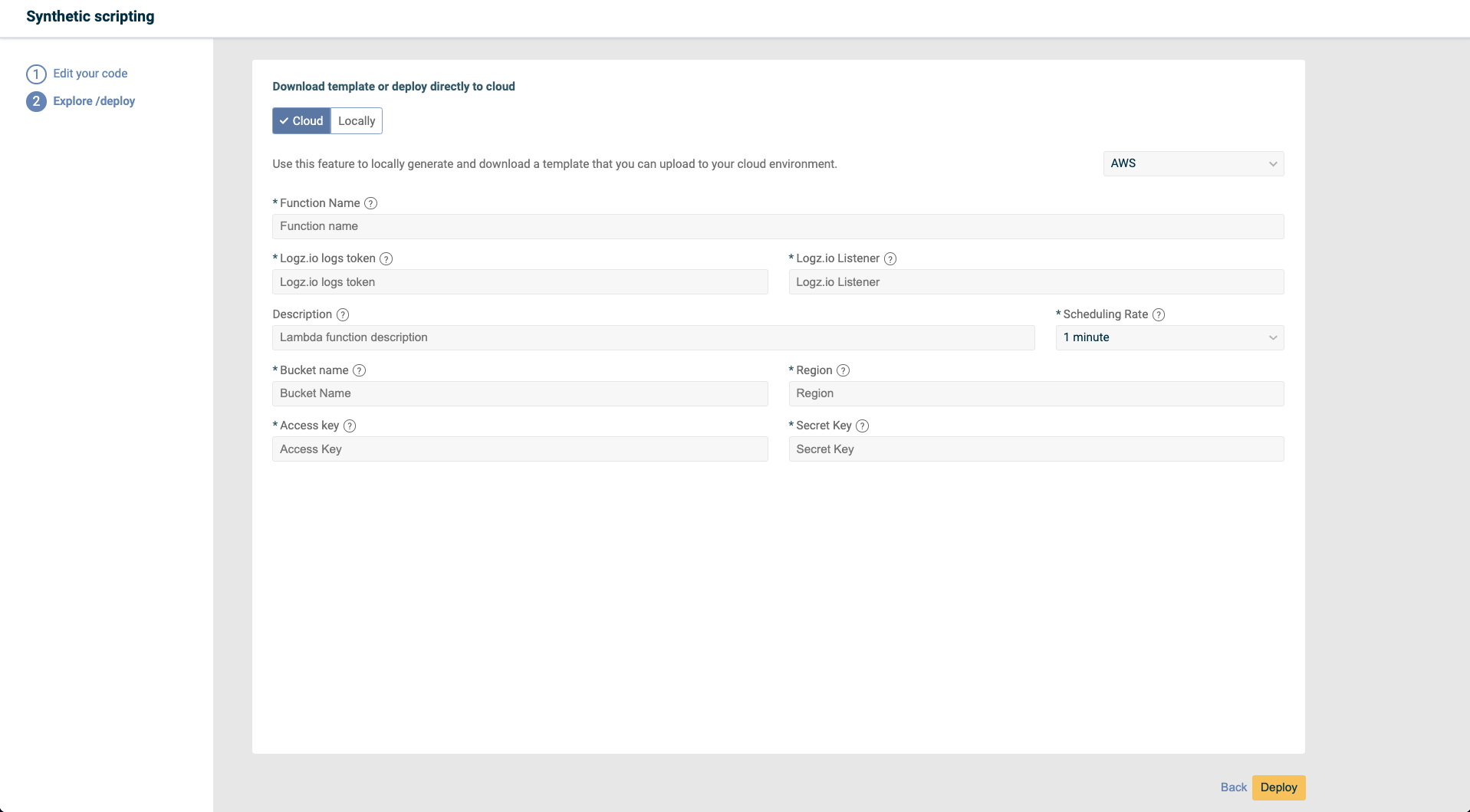This screenshot has height=812, width=1470.
Task: Select the Cloud deployment option
Action: [301, 120]
